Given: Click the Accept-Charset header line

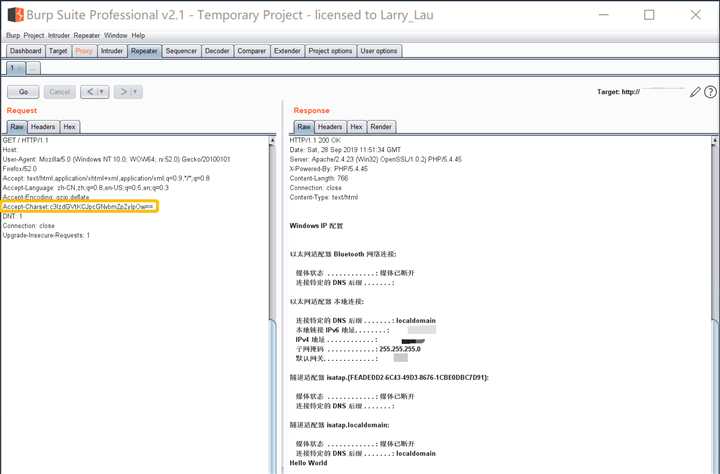Looking at the screenshot, I should coord(79,207).
